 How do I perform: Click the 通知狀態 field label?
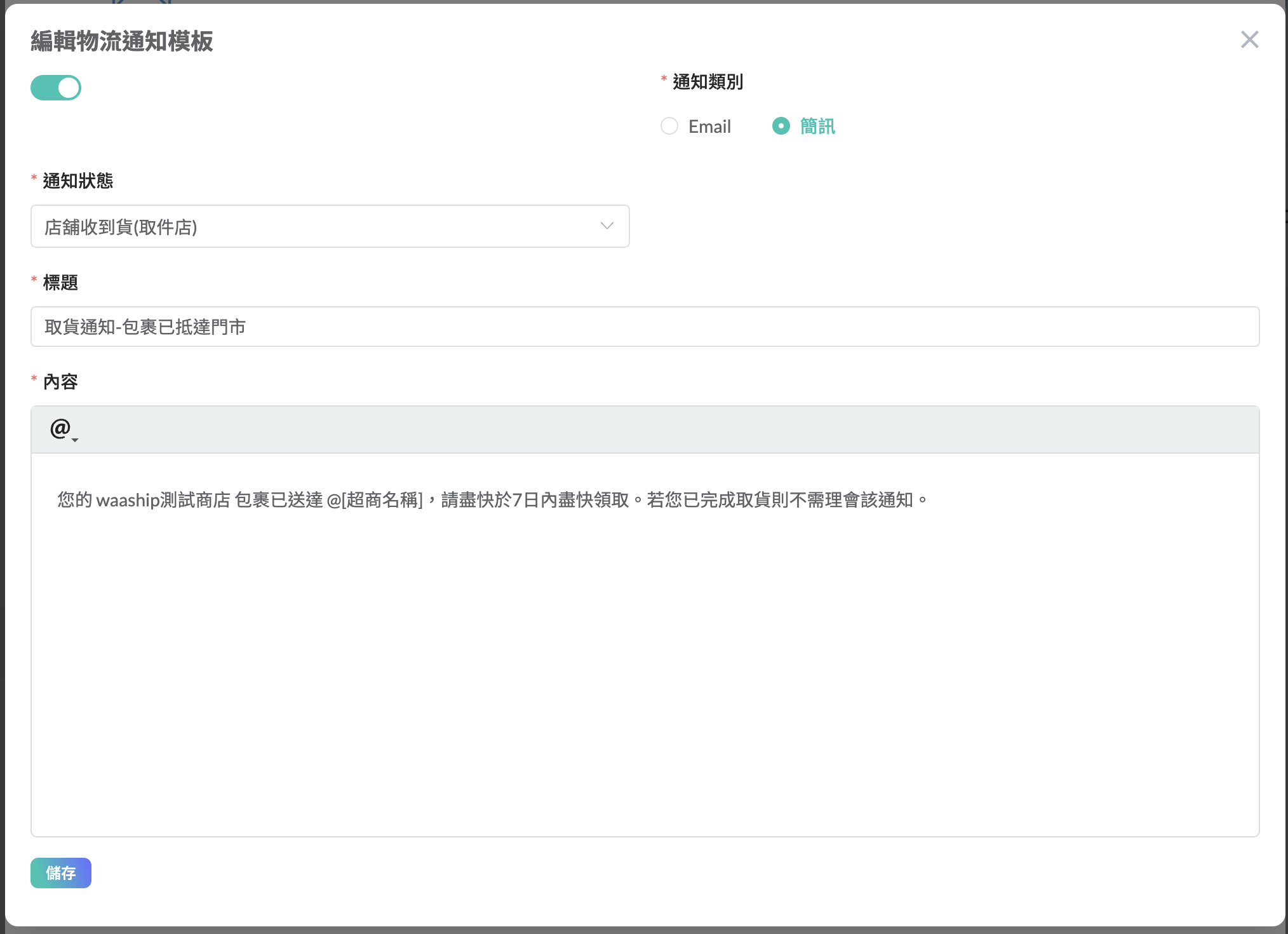(x=77, y=181)
